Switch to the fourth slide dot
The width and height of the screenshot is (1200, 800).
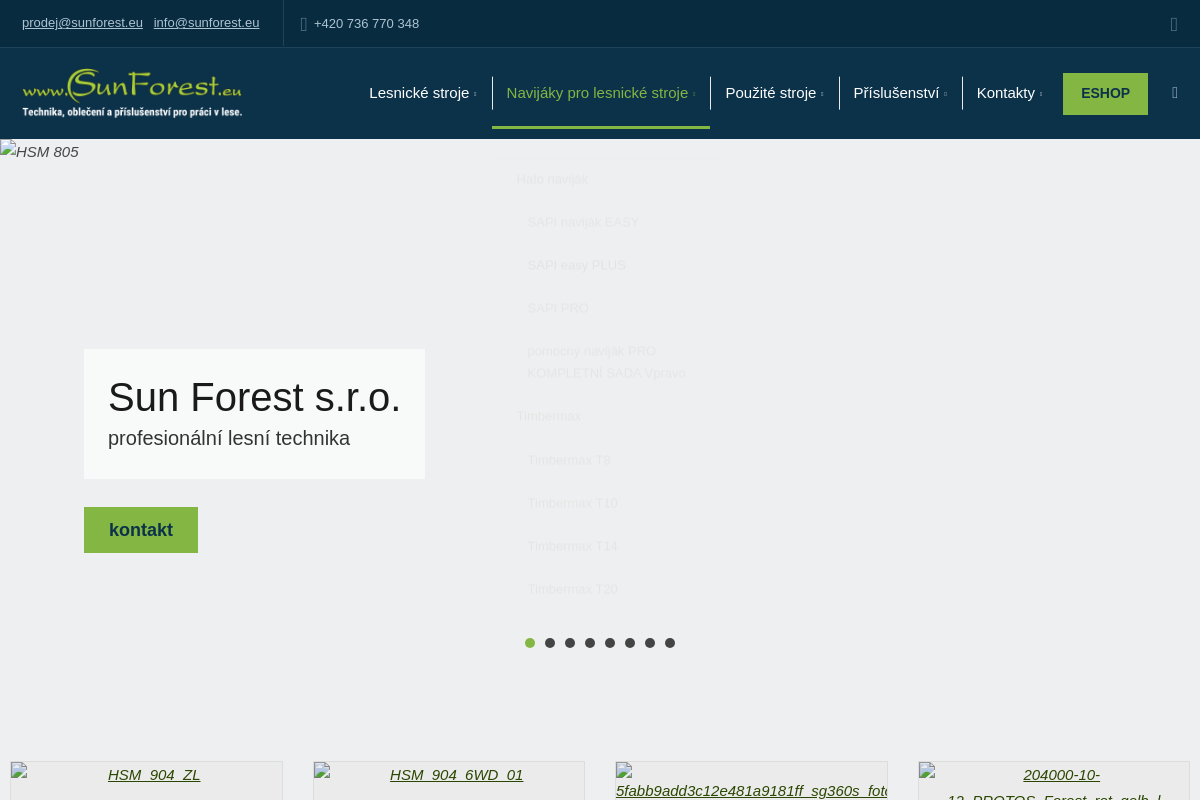click(x=590, y=643)
